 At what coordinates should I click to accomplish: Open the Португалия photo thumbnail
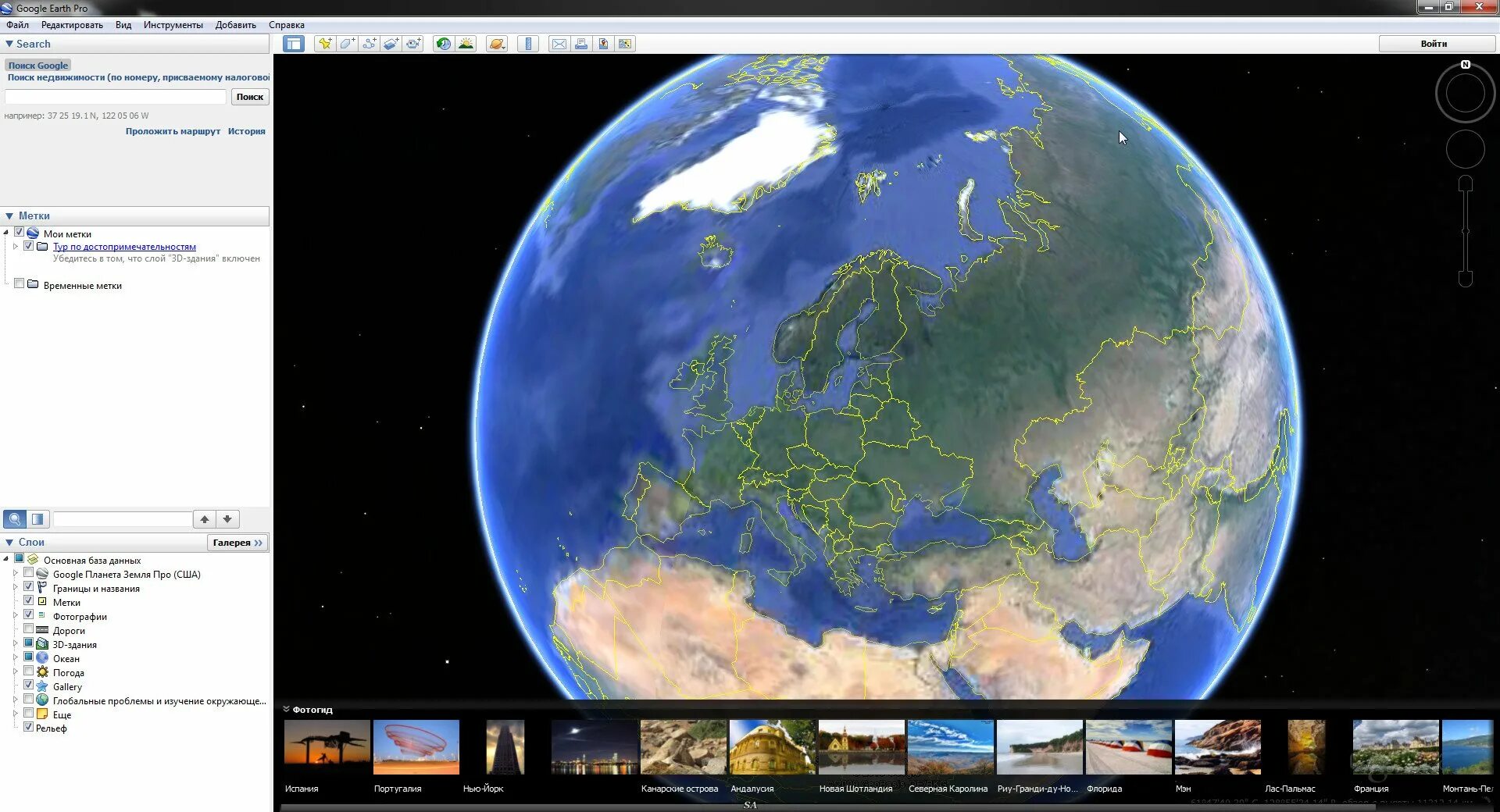point(416,747)
